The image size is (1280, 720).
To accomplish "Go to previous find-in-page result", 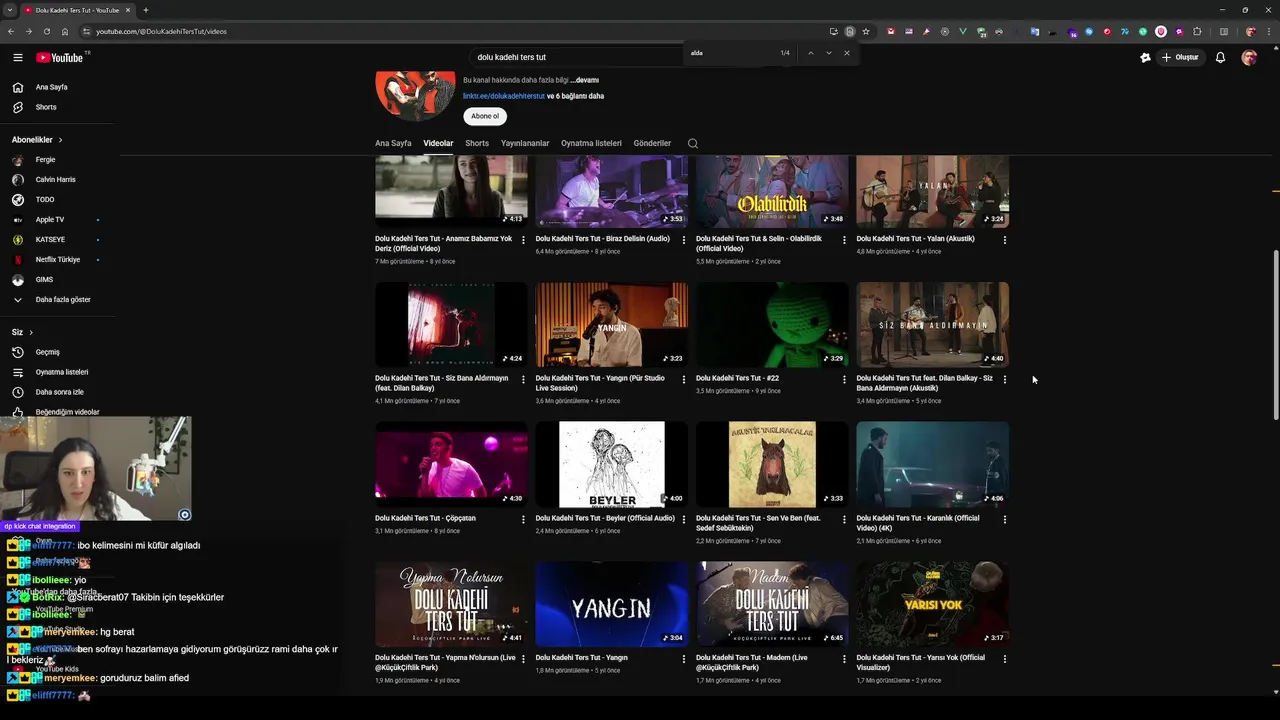I will point(810,53).
